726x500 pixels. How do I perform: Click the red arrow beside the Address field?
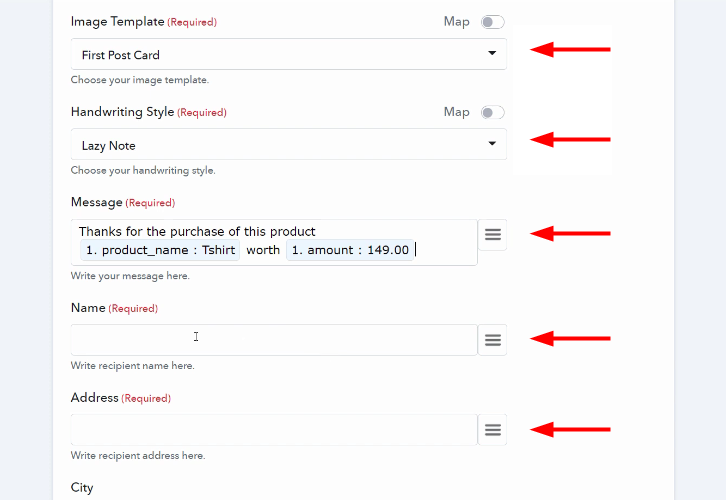coord(570,429)
